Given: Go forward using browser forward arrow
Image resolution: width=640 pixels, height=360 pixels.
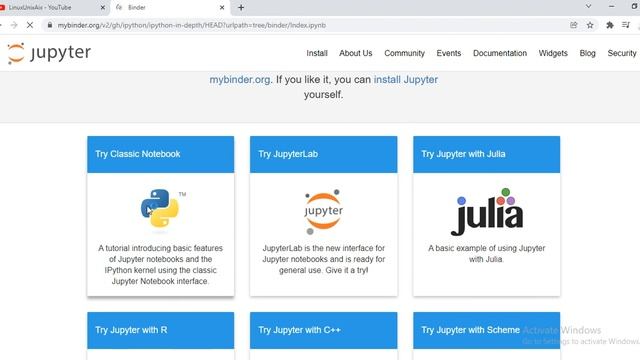Looking at the screenshot, I should click(14, 25).
